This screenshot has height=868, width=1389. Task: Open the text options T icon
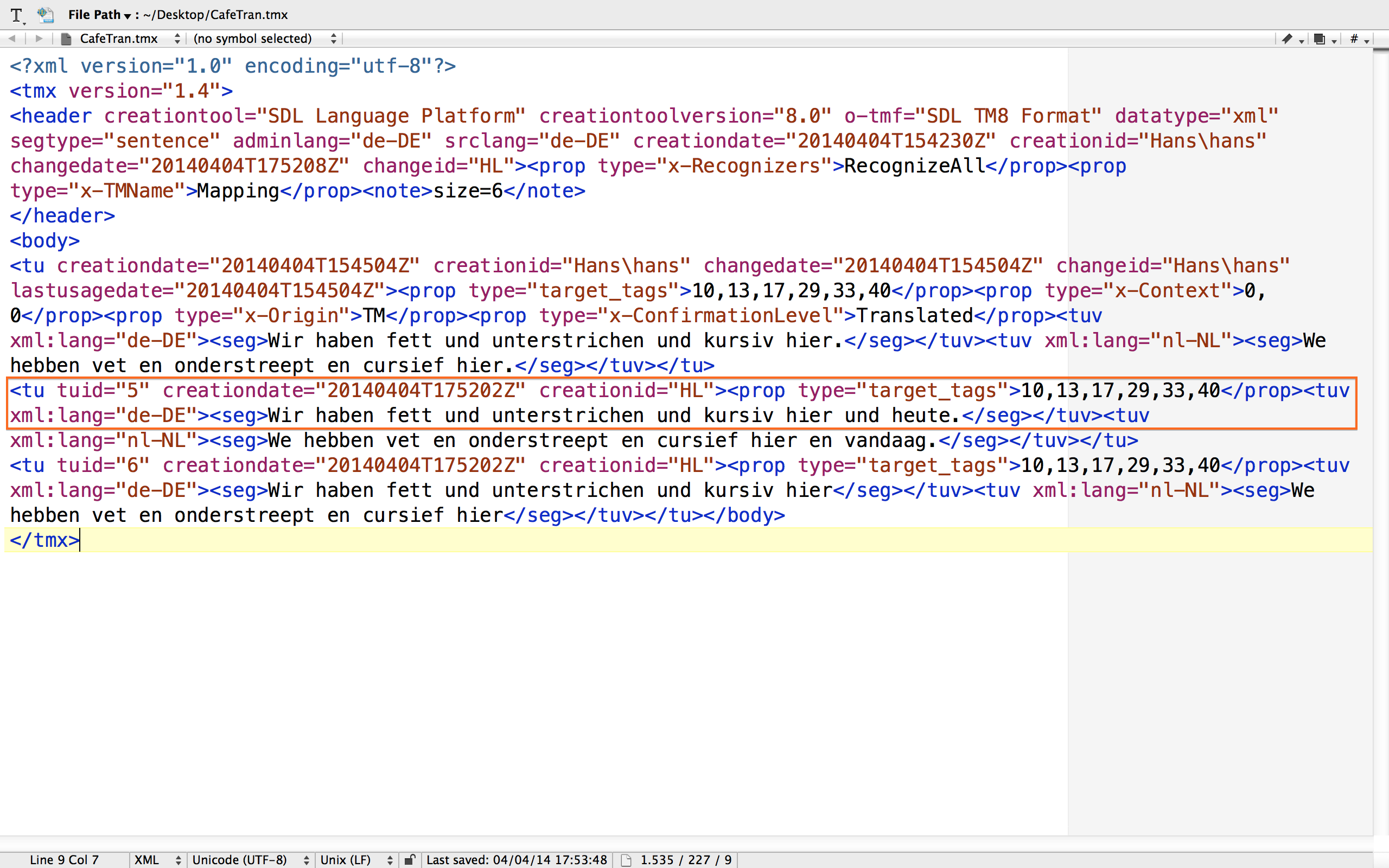pyautogui.click(x=17, y=16)
